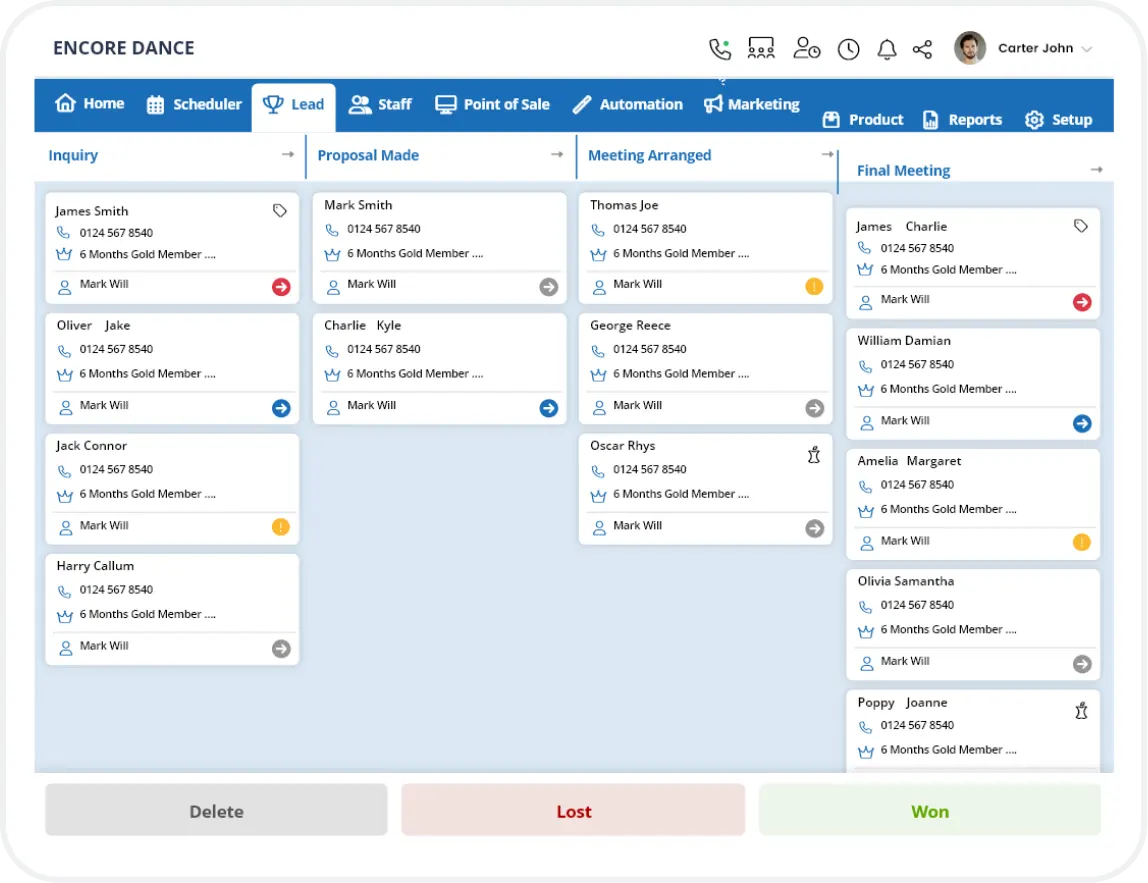The width and height of the screenshot is (1148, 883).
Task: Open the clock history icon
Action: click(849, 49)
